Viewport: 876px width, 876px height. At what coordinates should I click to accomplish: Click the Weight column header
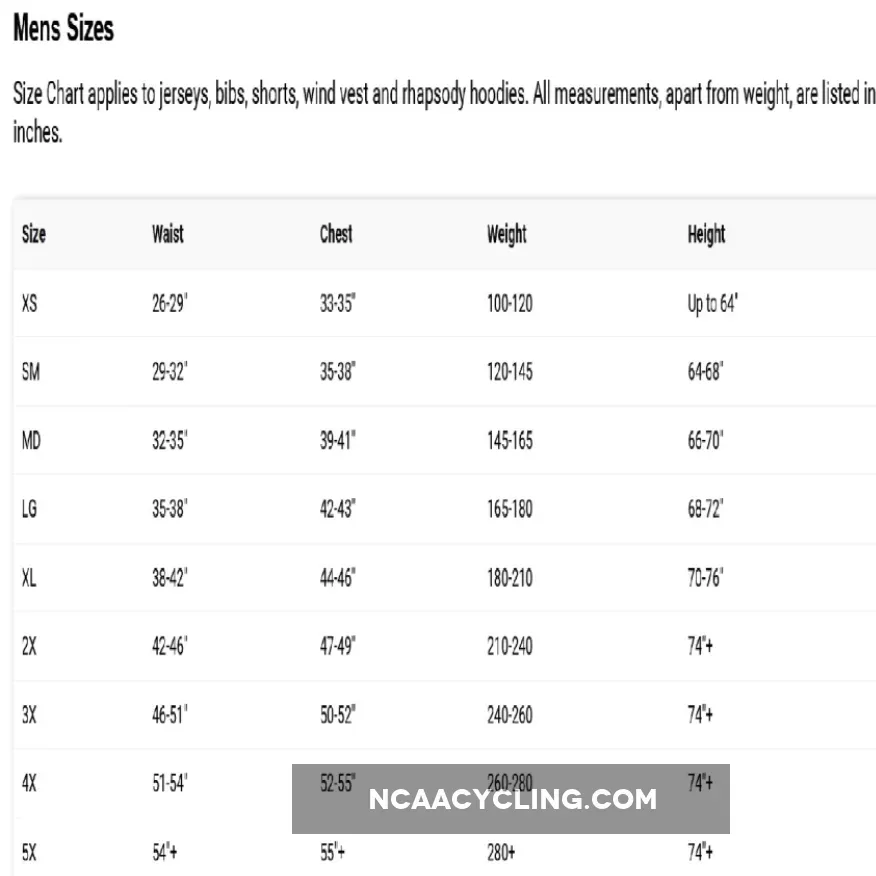506,235
